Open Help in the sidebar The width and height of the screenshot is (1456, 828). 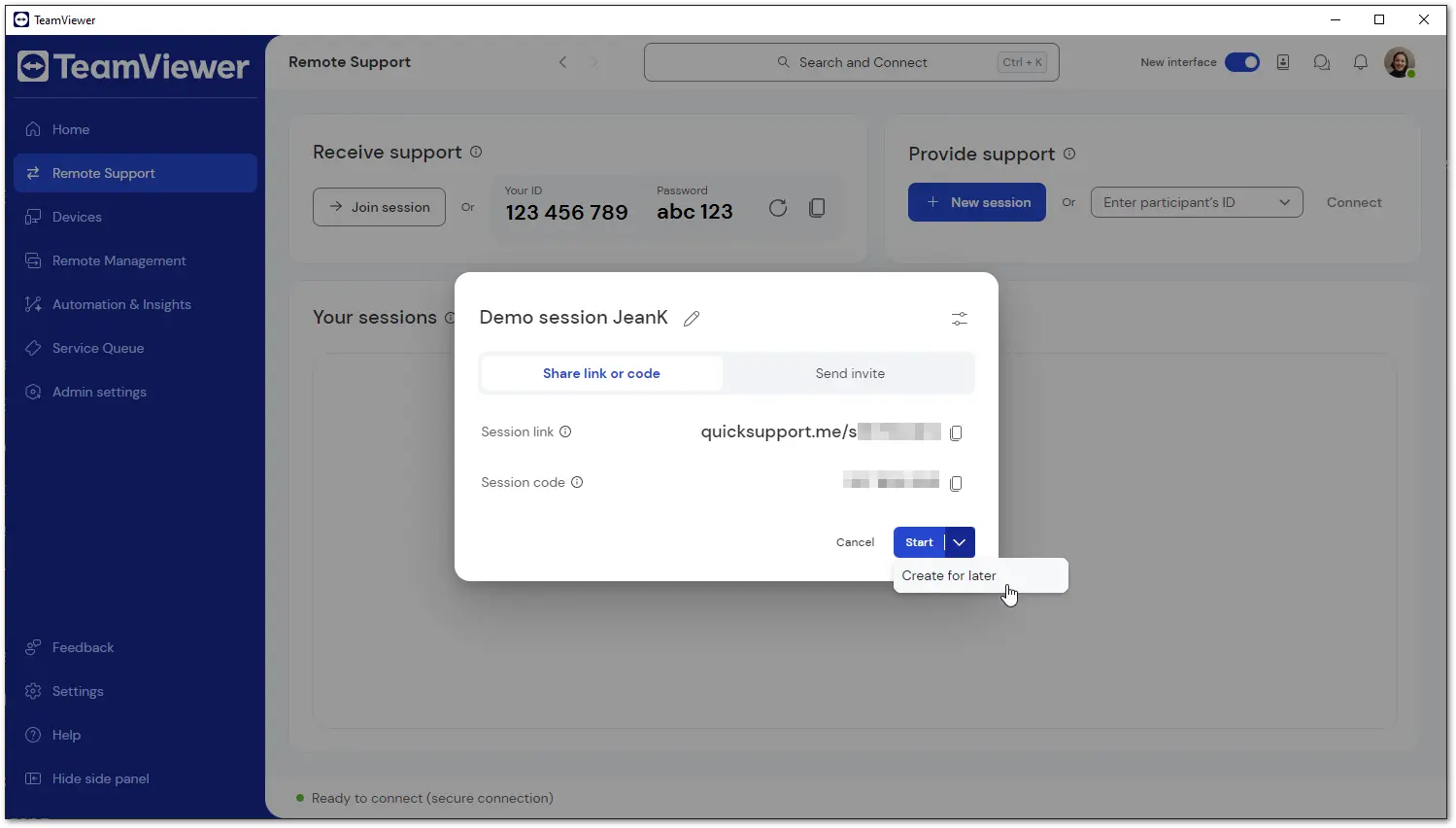coord(136,735)
